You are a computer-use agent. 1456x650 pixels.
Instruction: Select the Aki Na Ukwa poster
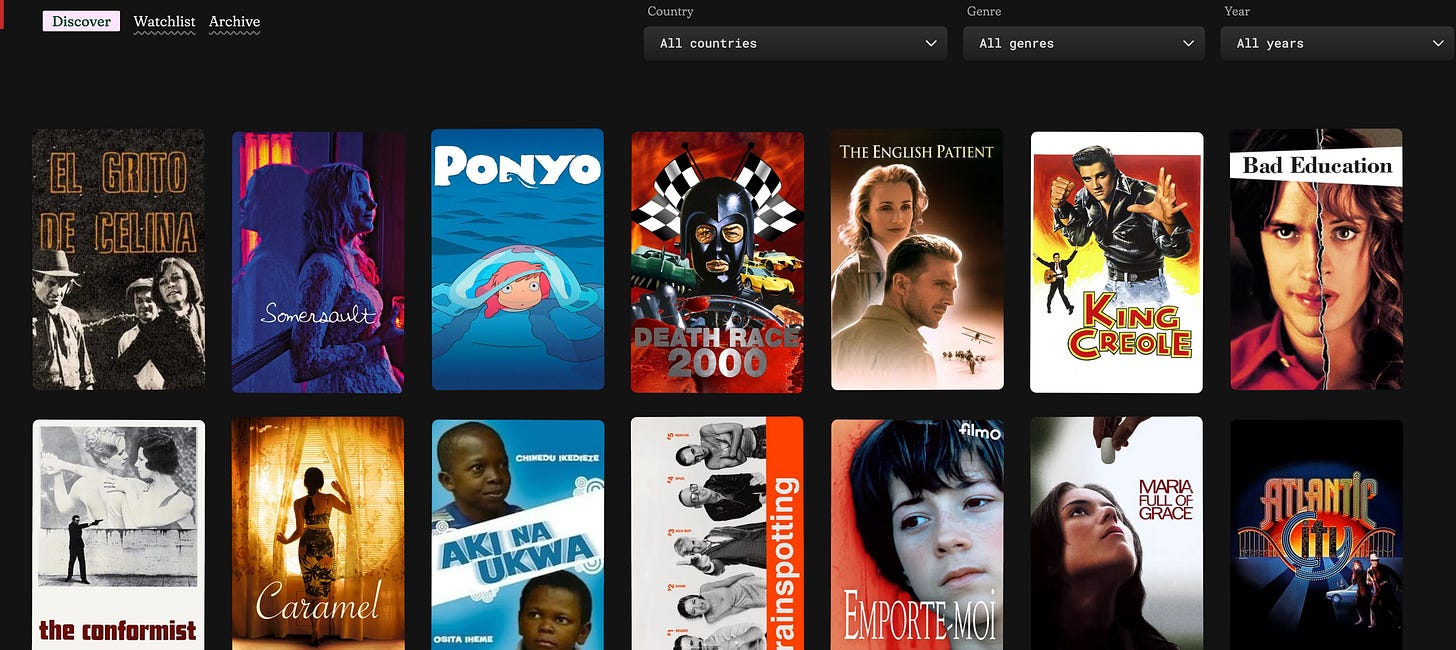[x=518, y=535]
